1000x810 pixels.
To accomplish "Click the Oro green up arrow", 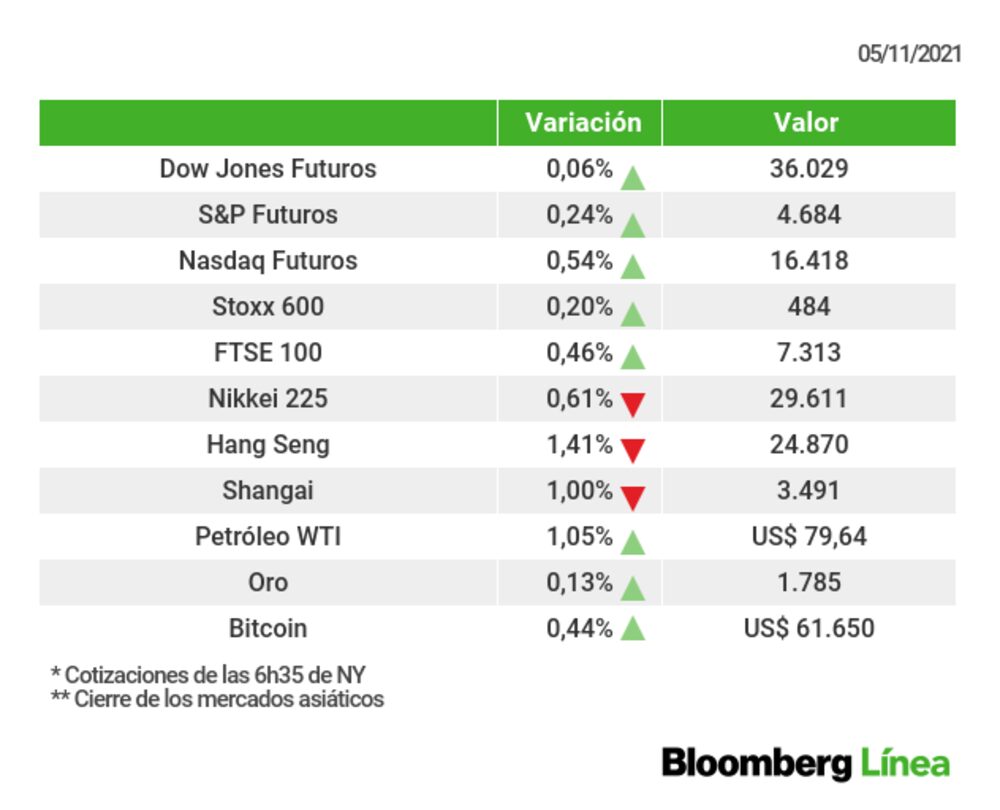I will coord(632,588).
